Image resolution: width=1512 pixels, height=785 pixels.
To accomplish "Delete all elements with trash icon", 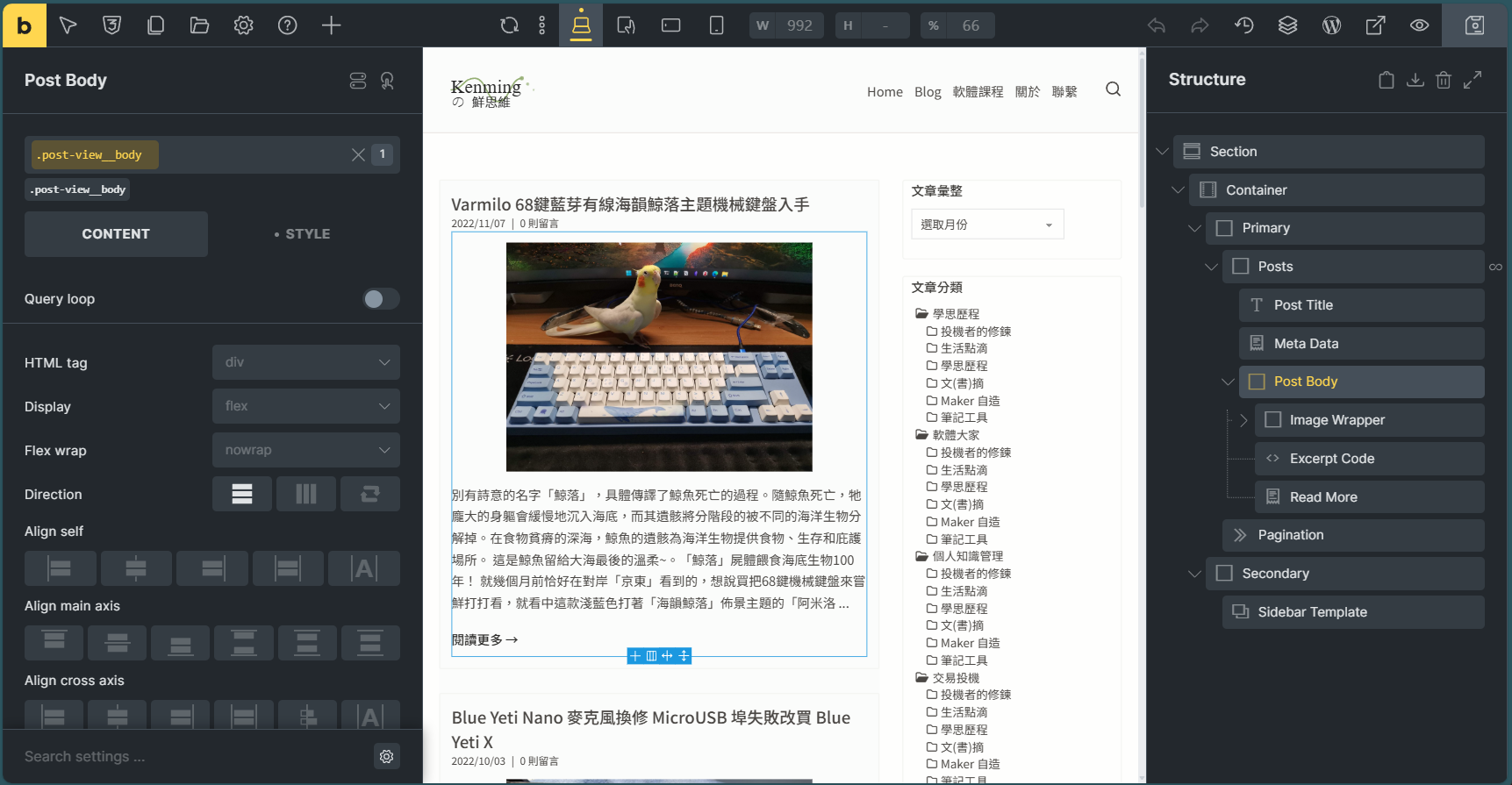I will coord(1443,80).
